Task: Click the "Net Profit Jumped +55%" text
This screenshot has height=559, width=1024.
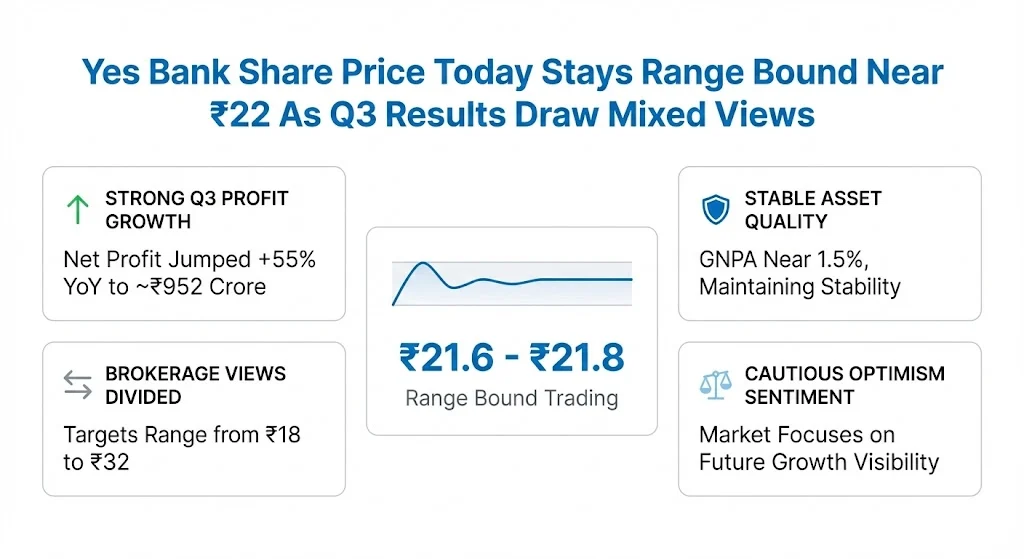Action: tap(189, 259)
